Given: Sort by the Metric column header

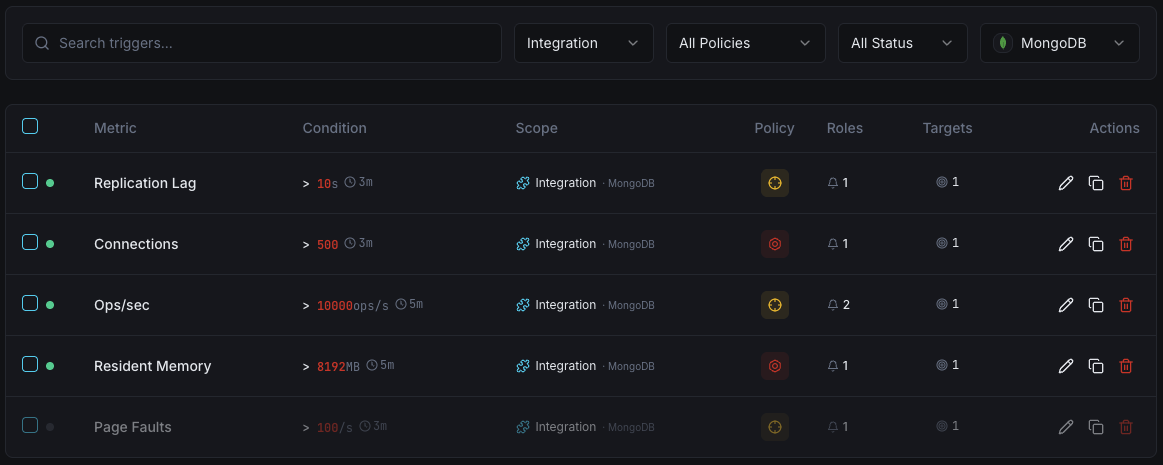Looking at the screenshot, I should tap(115, 128).
